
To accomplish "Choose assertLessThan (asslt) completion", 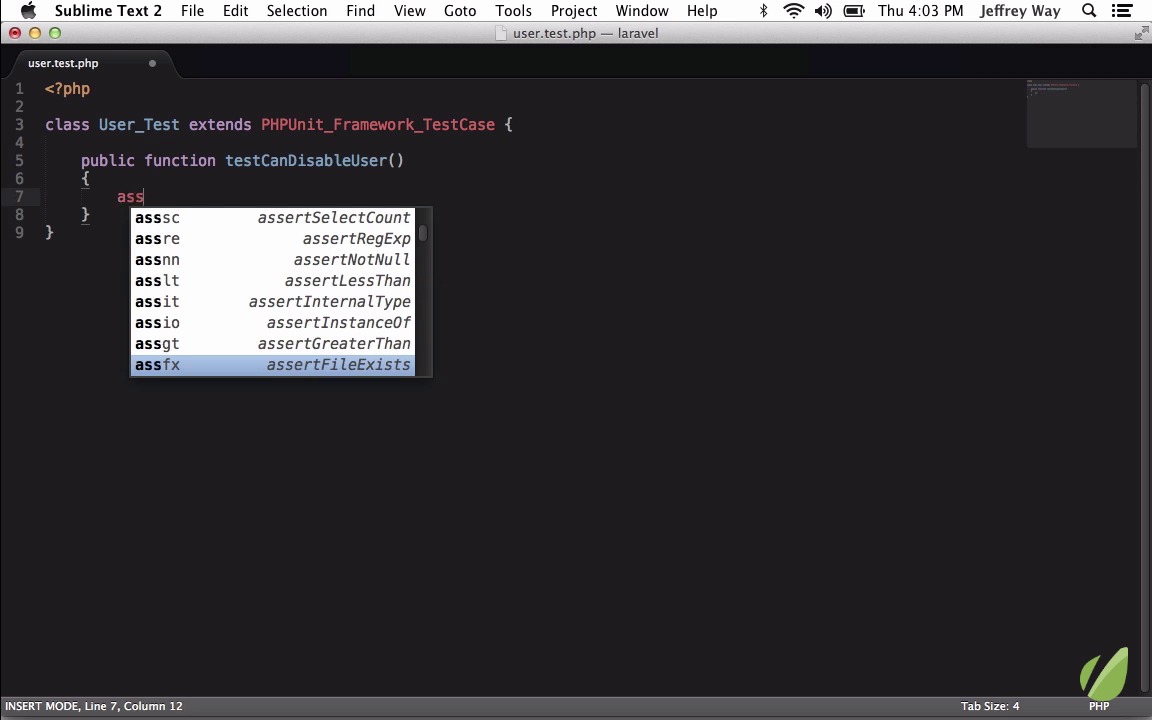I will 273,281.
